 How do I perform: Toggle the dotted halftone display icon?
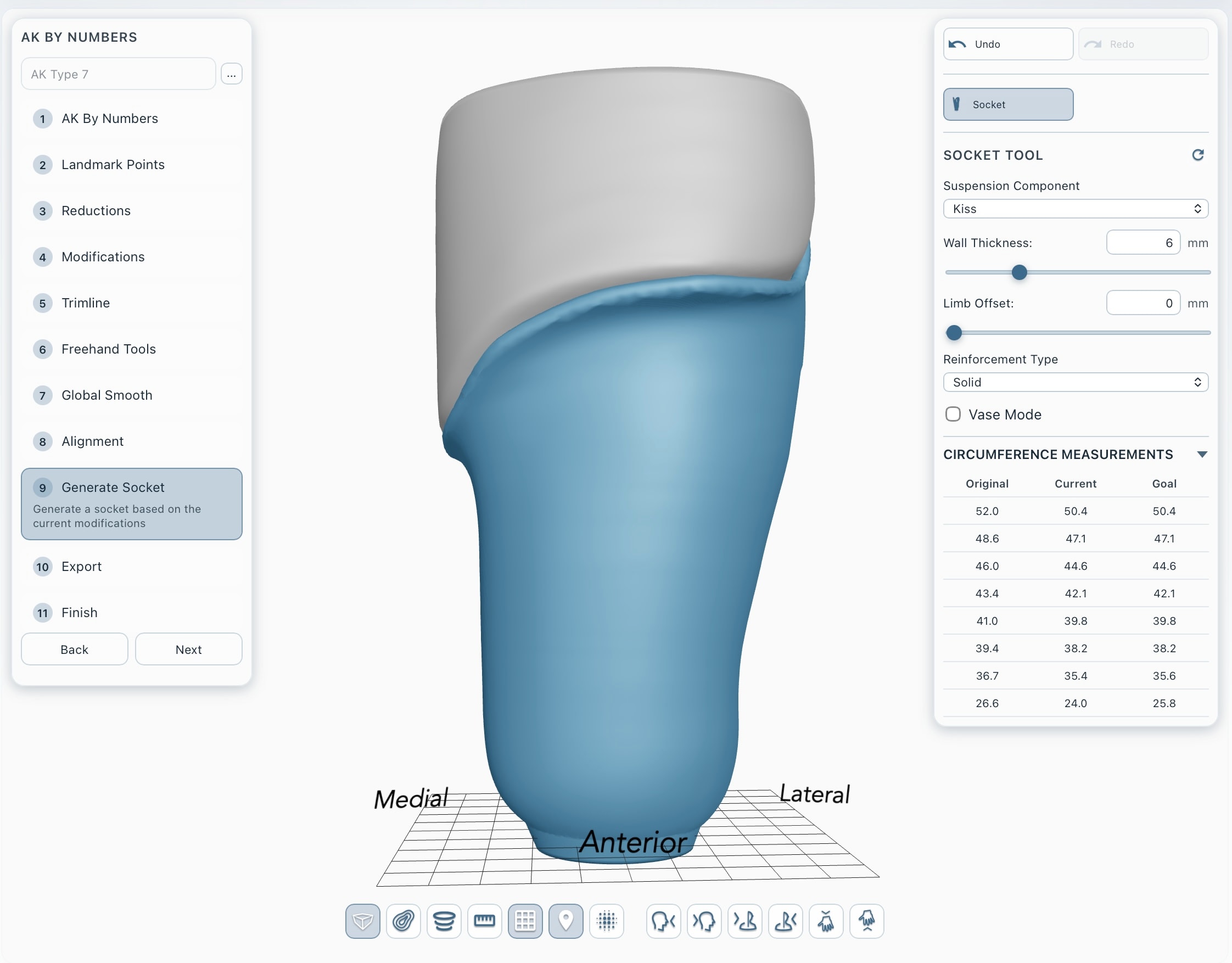pyautogui.click(x=607, y=921)
